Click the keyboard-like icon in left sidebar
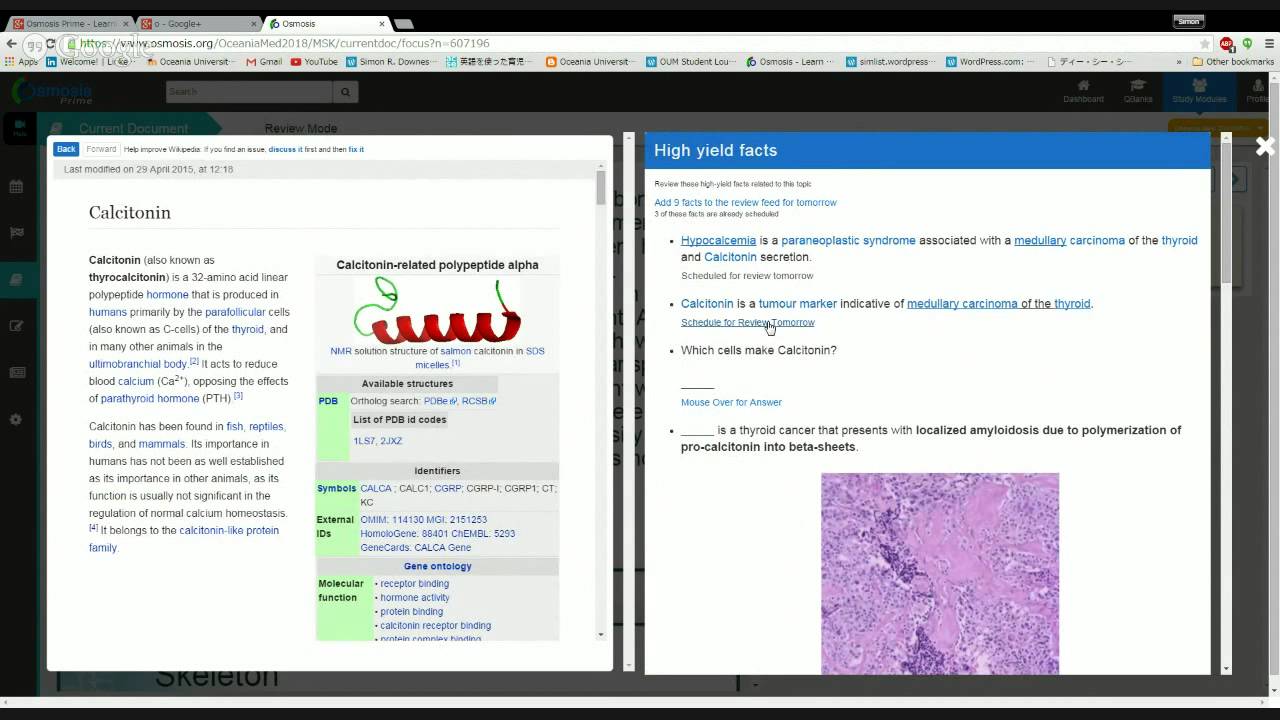This screenshot has height=720, width=1280. pos(16,373)
